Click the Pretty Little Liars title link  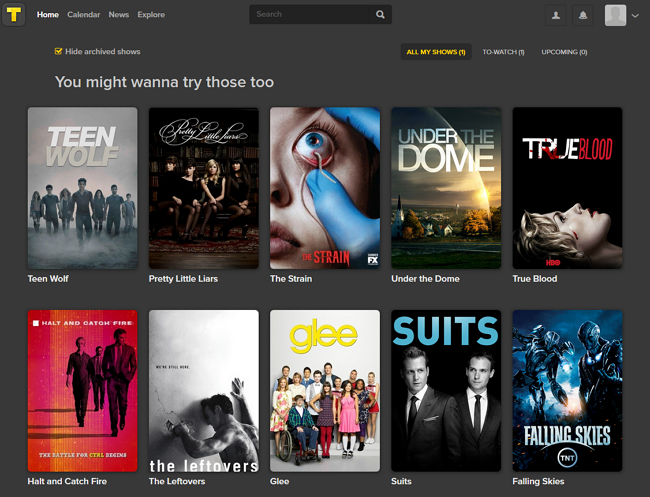pyautogui.click(x=183, y=279)
